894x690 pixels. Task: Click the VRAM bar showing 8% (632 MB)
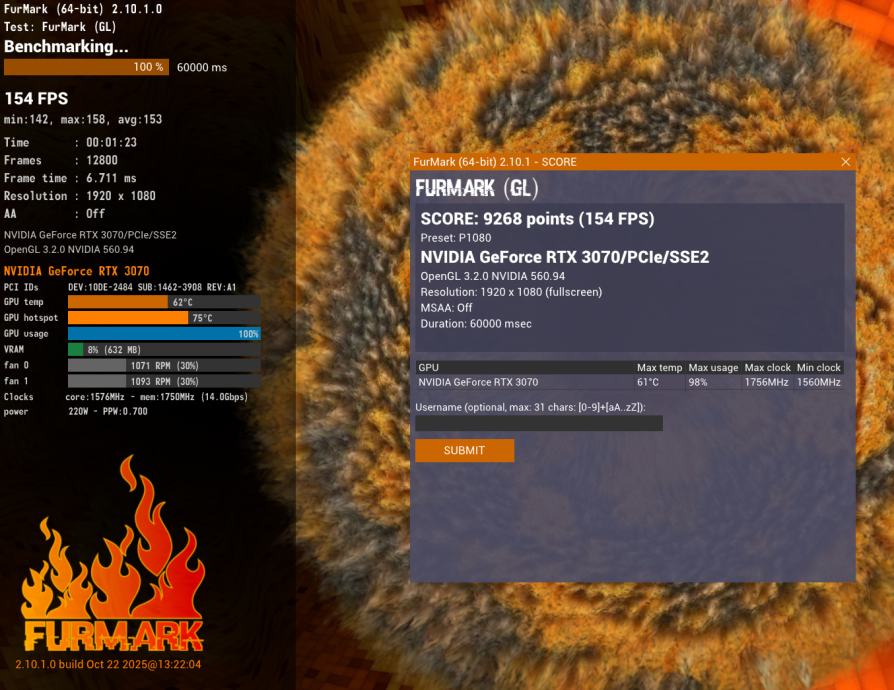(x=164, y=350)
